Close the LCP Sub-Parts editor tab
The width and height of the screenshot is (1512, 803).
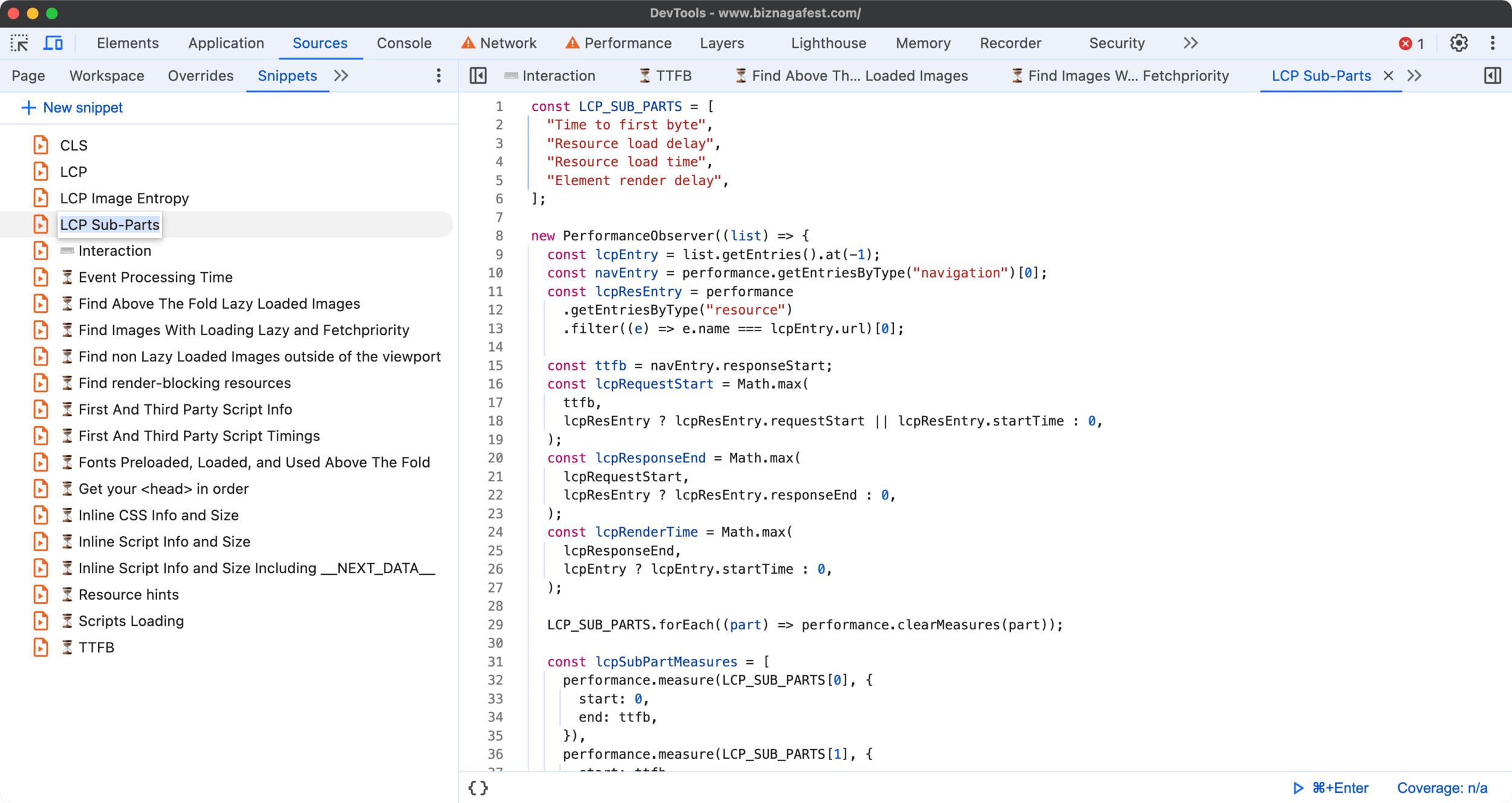(1389, 76)
